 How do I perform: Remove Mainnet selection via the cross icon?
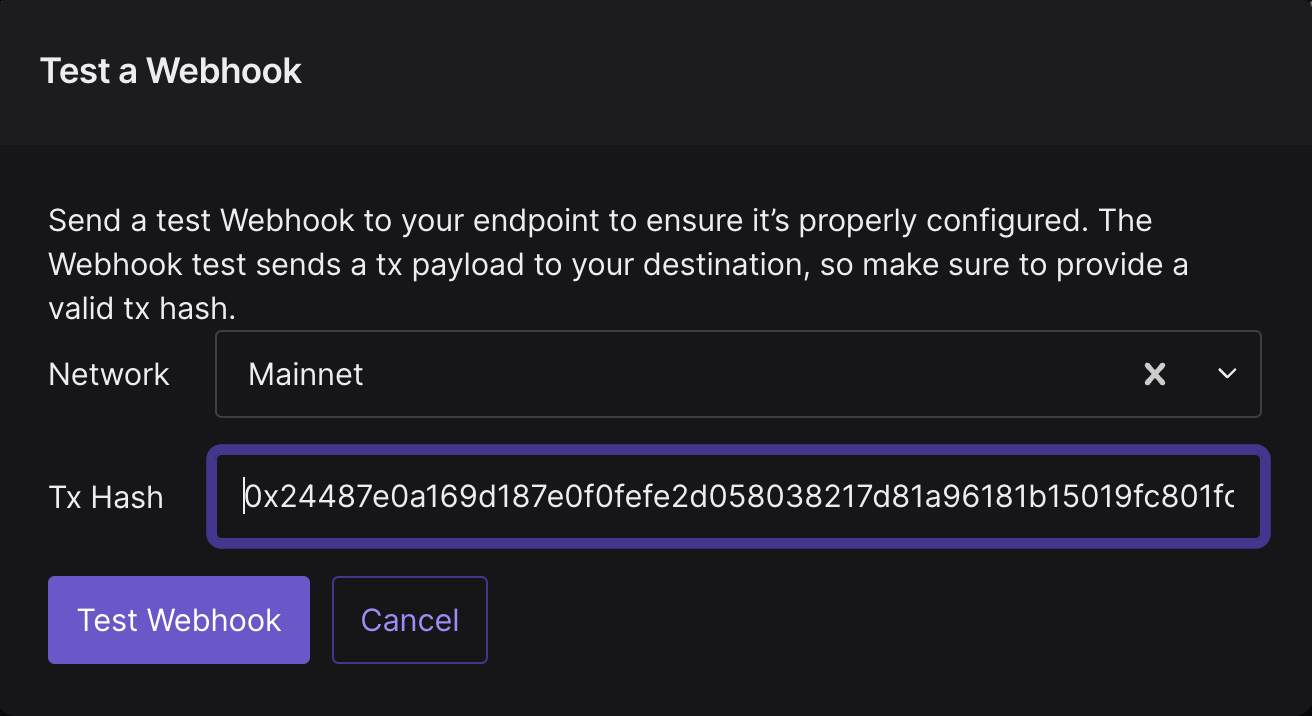(x=1155, y=374)
